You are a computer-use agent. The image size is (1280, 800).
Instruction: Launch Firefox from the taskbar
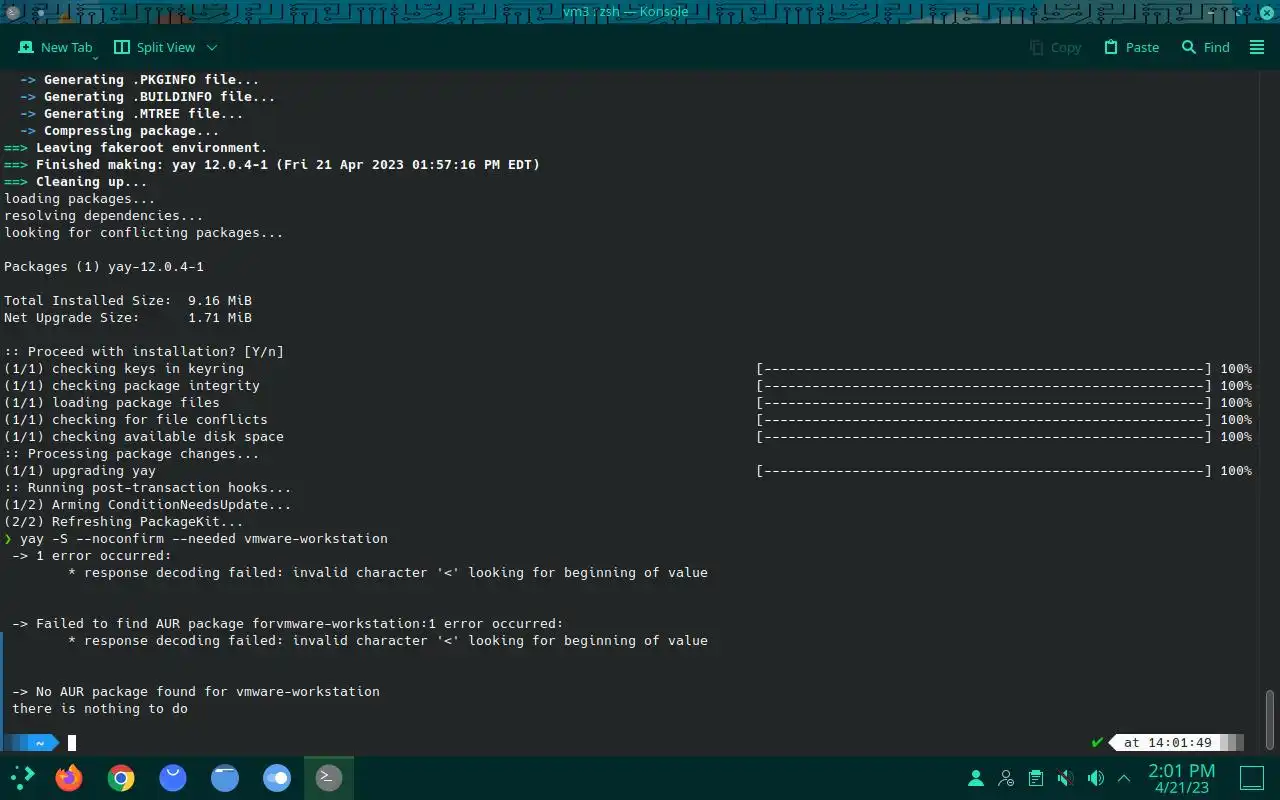(x=69, y=777)
